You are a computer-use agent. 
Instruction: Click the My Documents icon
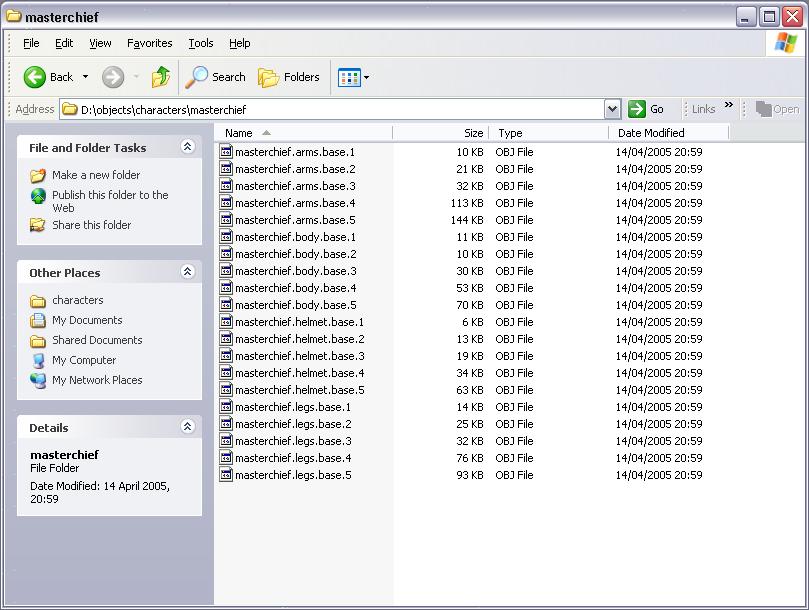(x=38, y=320)
